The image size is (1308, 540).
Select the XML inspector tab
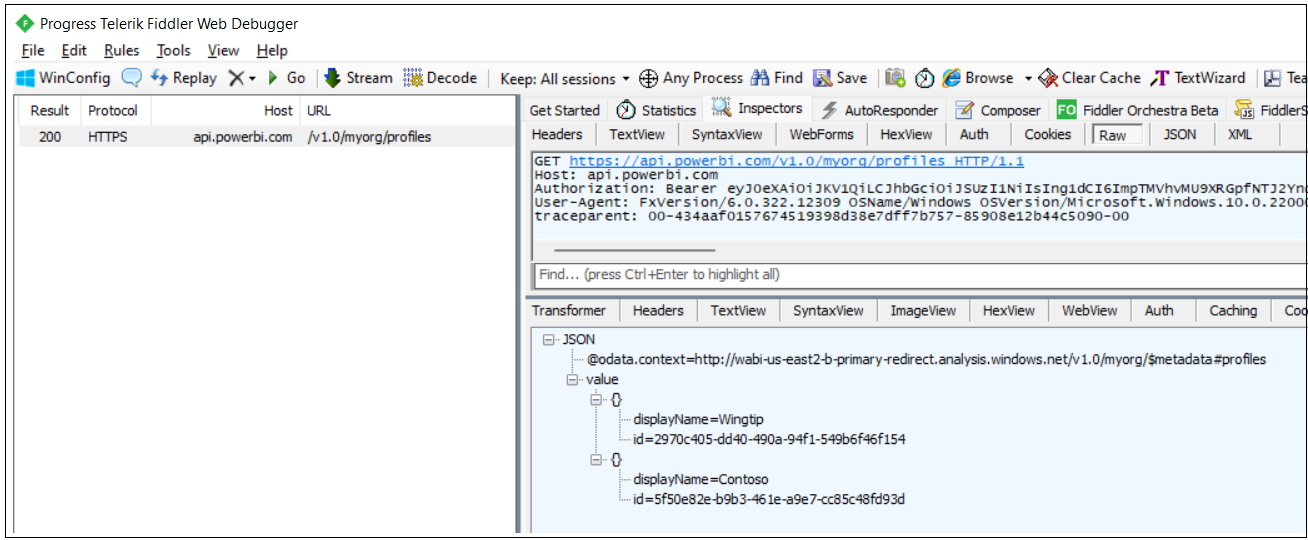[x=1240, y=134]
